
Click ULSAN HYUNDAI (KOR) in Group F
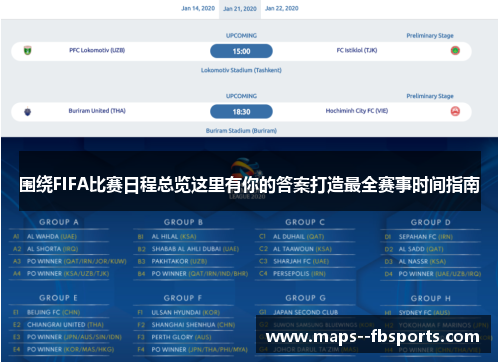(x=186, y=313)
